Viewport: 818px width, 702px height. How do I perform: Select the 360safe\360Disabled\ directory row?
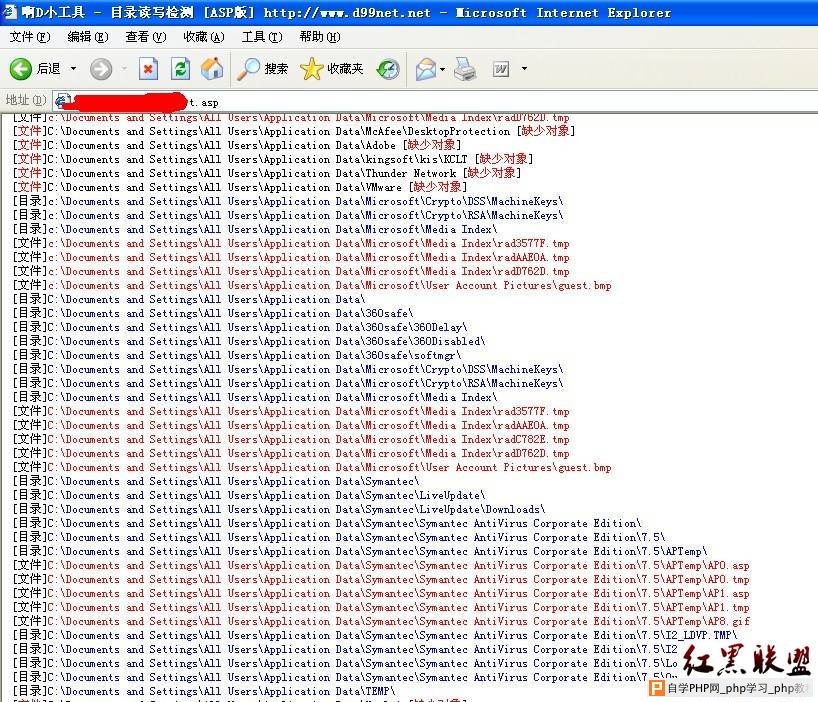point(249,342)
